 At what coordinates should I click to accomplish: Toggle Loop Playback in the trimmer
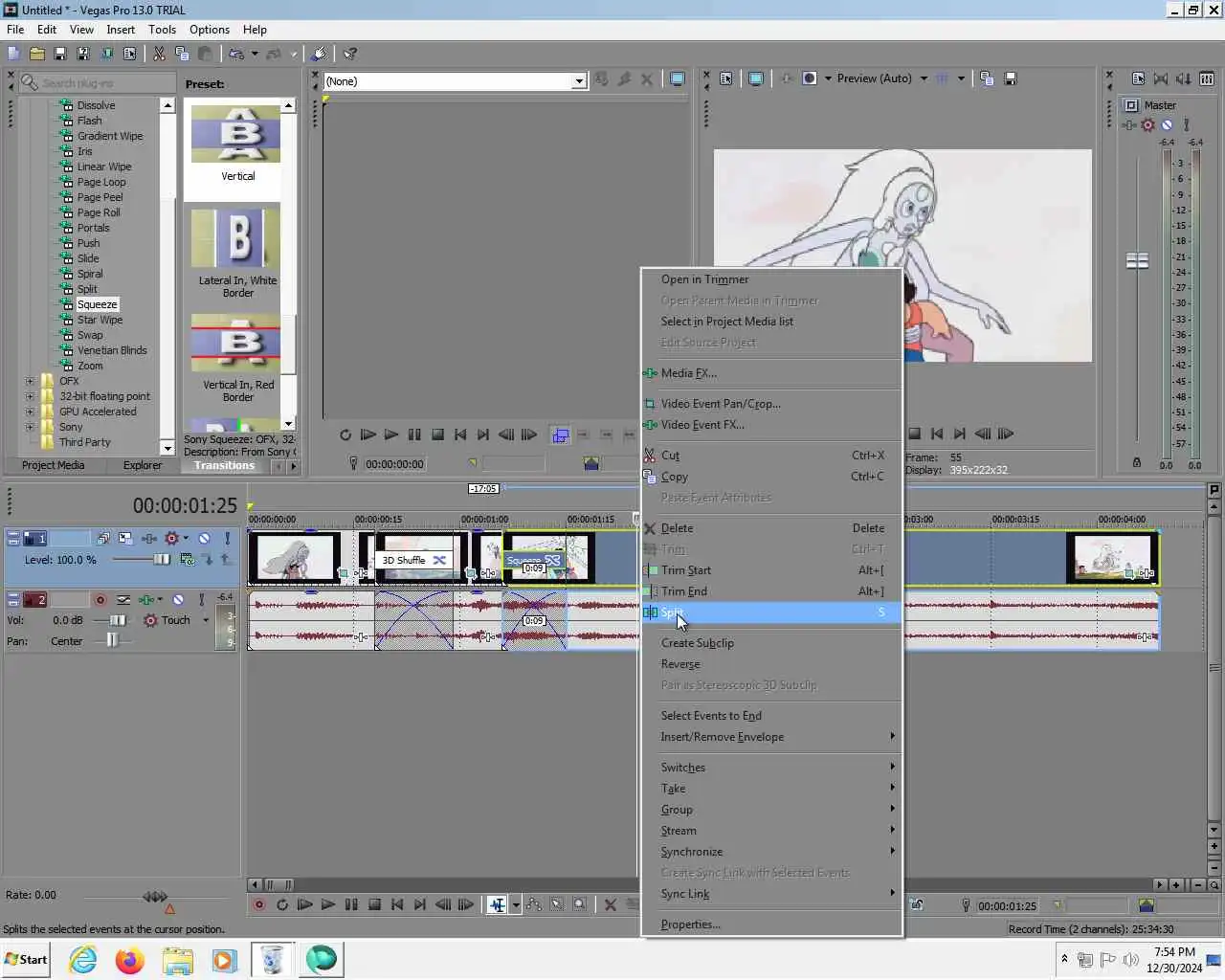(x=345, y=434)
